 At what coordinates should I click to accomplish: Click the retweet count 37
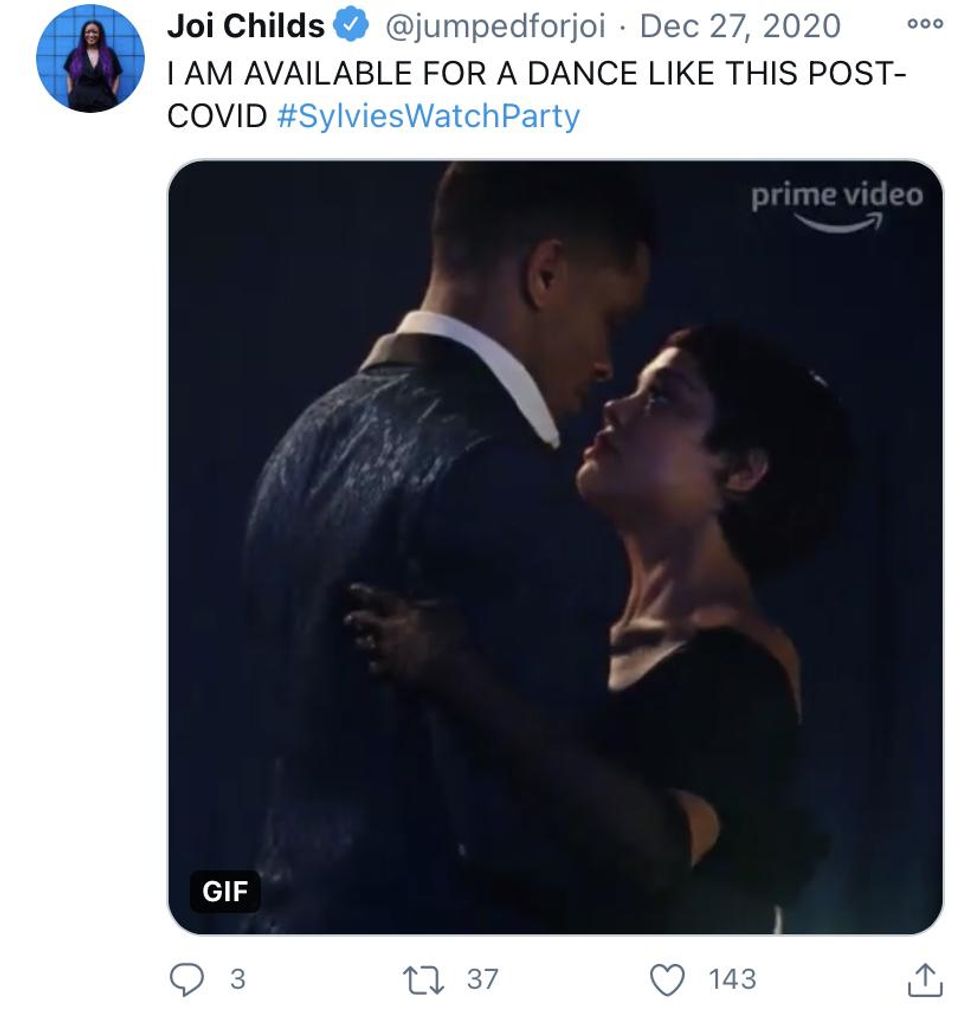tap(482, 979)
